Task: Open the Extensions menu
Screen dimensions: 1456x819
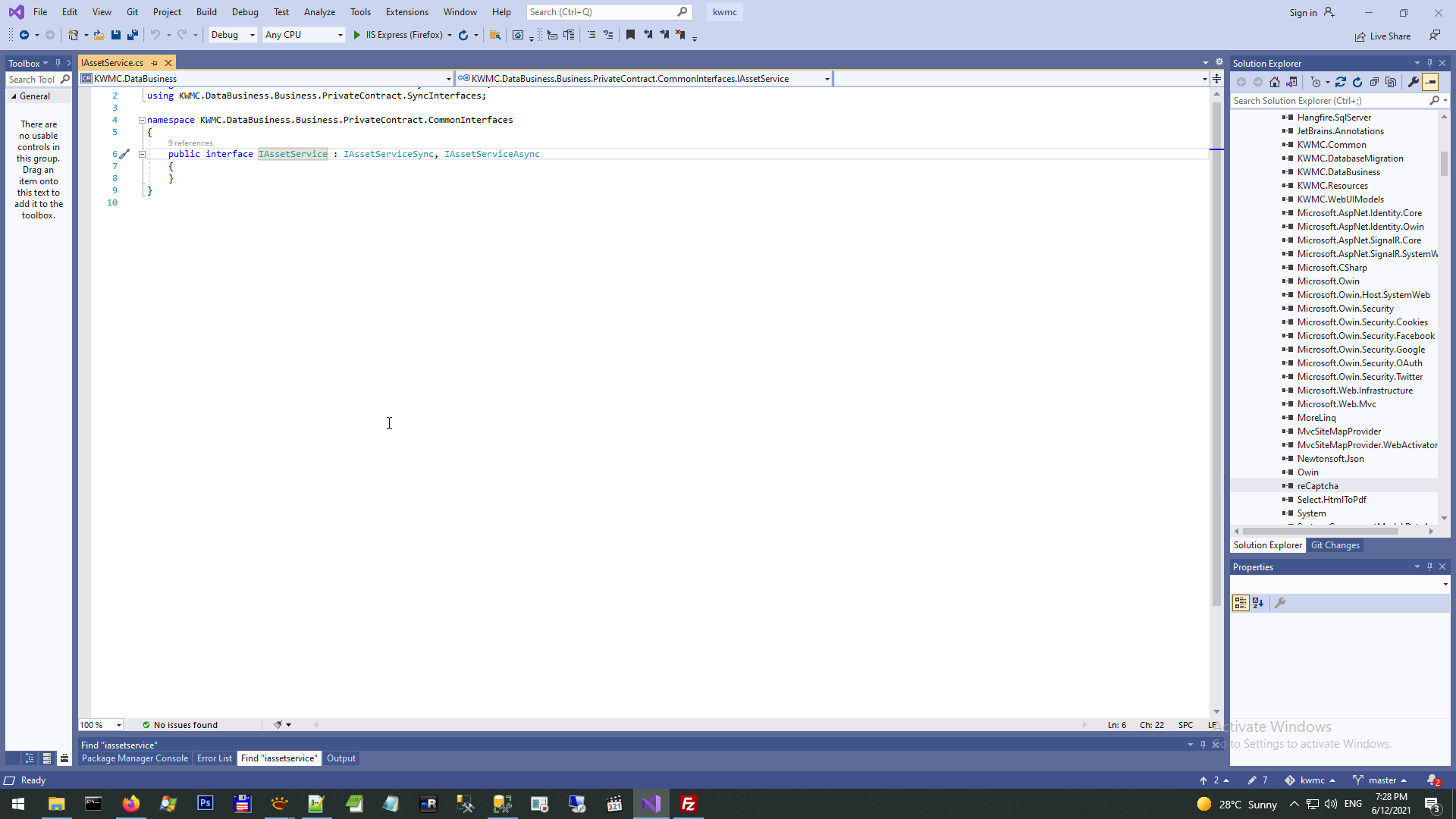Action: pyautogui.click(x=406, y=12)
